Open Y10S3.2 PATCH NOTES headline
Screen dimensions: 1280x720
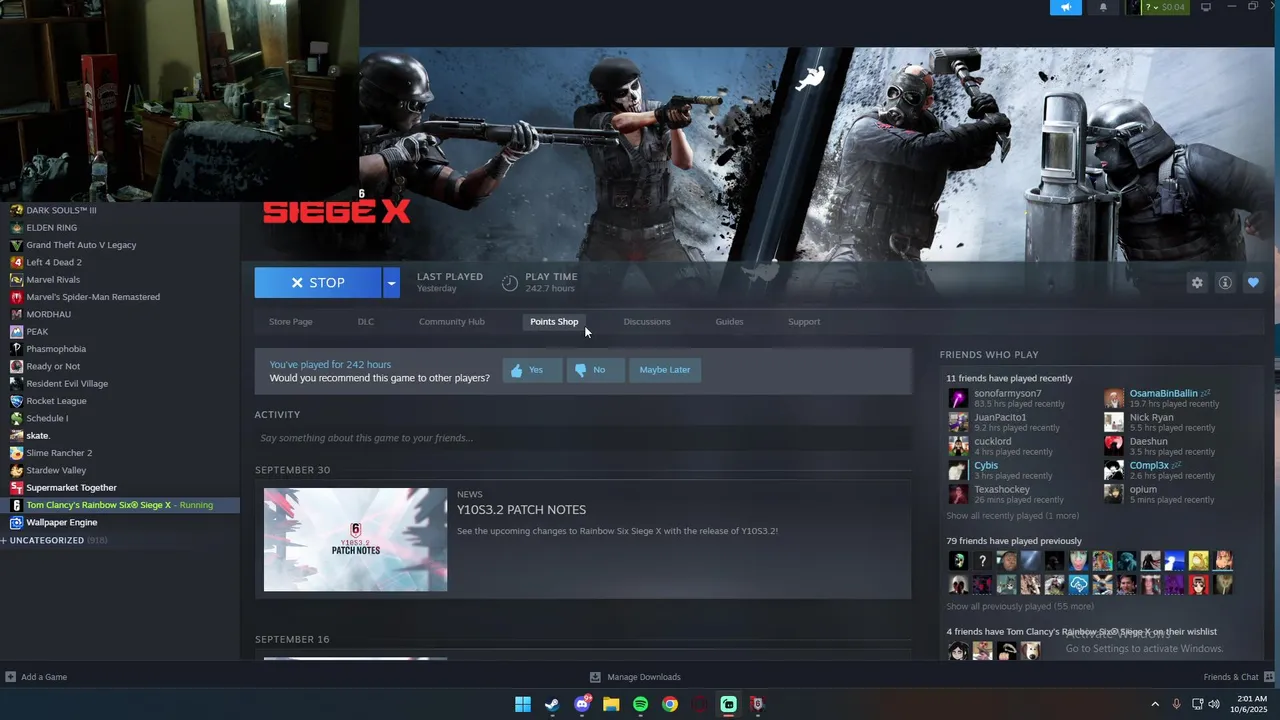point(521,510)
